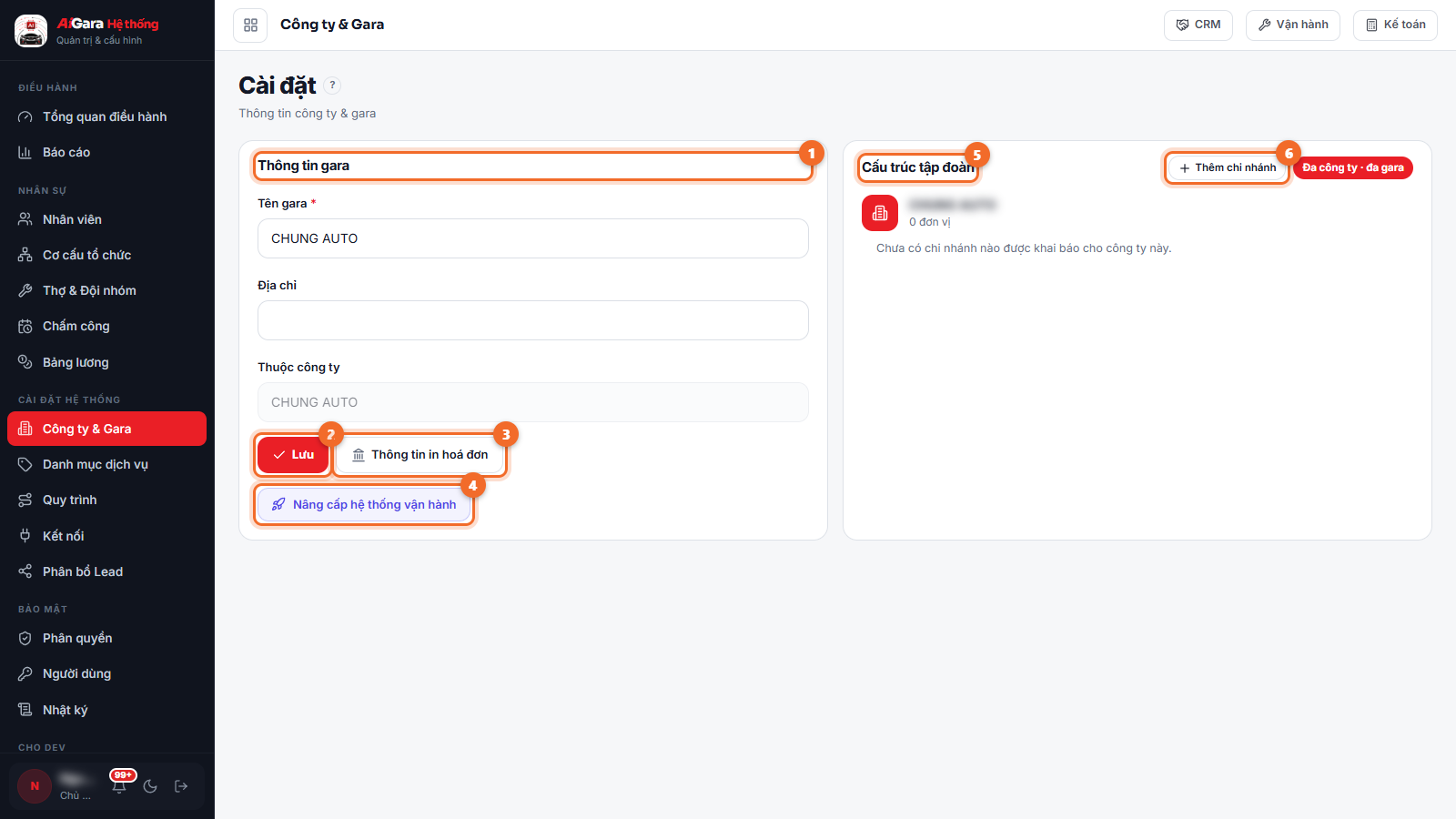Go to the Báo cáo sidebar item
The height and width of the screenshot is (819, 1456).
pos(107,152)
